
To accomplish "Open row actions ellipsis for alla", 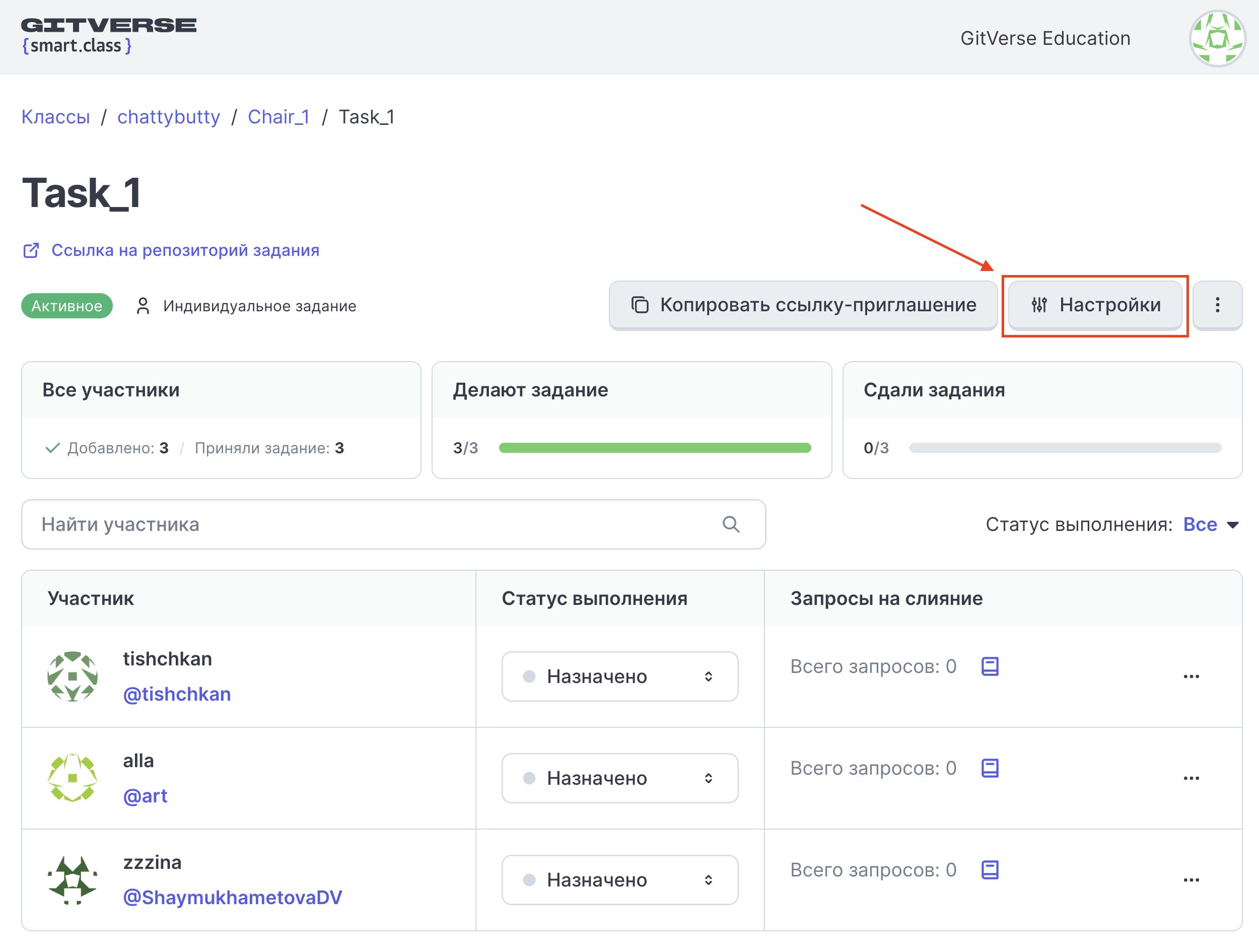I will (1192, 778).
